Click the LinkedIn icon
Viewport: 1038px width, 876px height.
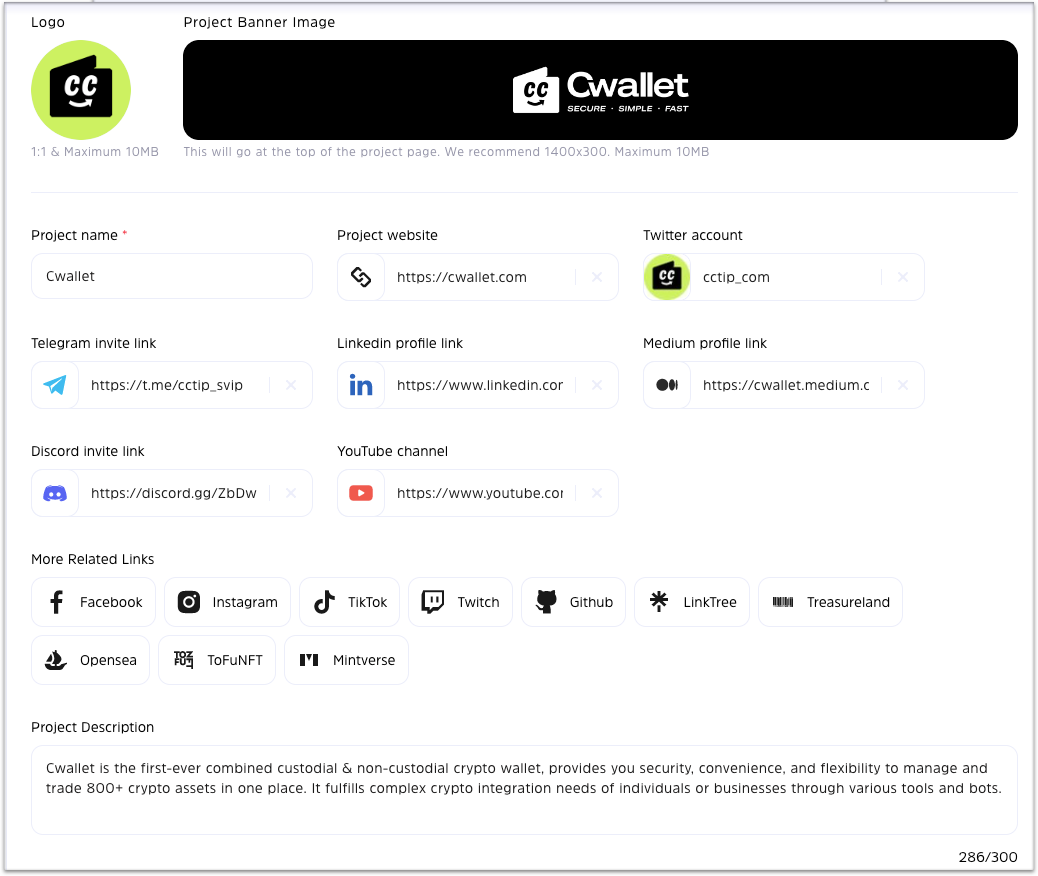point(361,385)
